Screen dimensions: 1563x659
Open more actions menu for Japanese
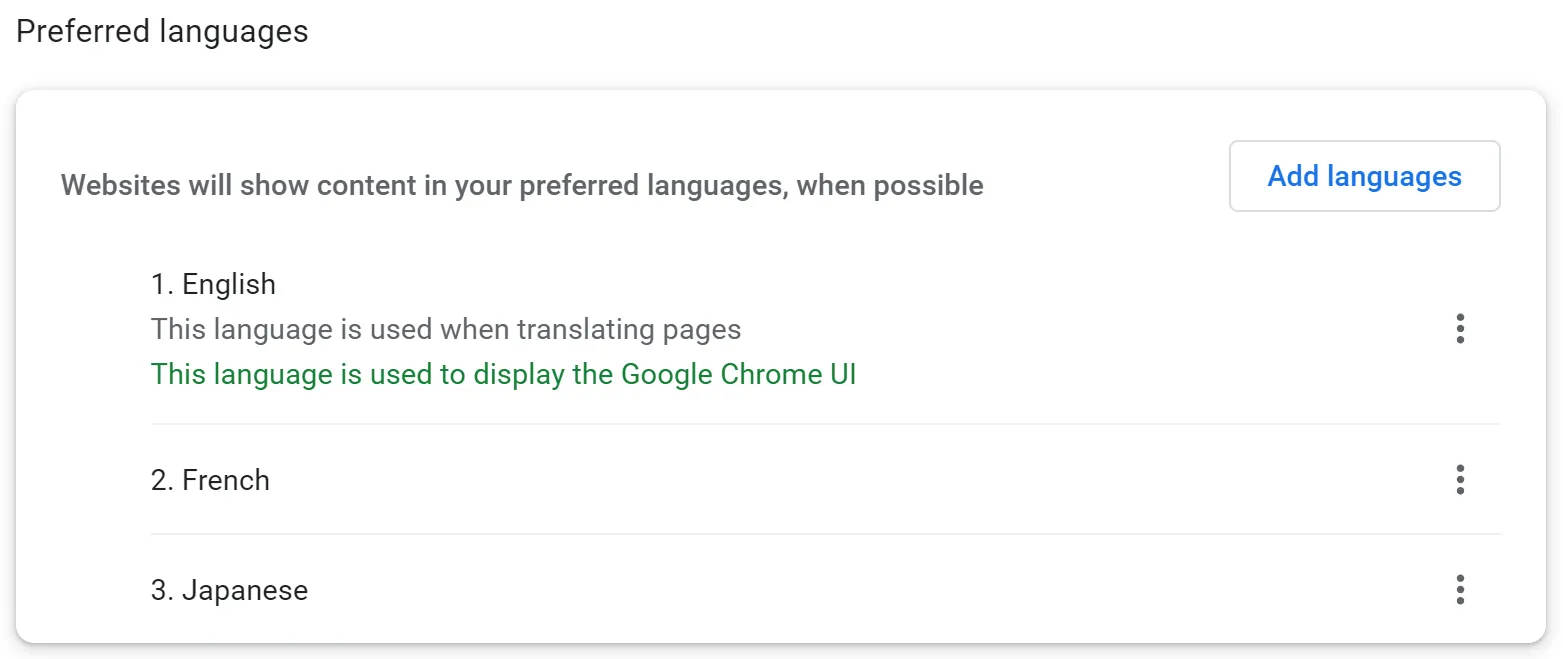[x=1460, y=590]
